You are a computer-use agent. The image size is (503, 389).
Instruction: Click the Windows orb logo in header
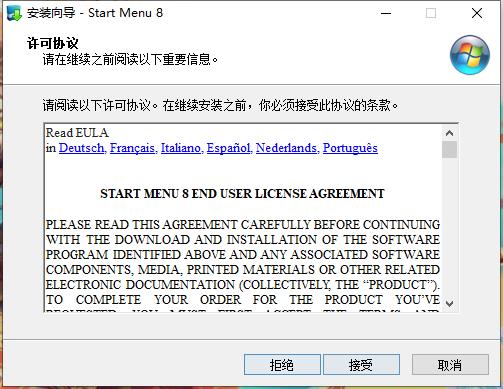[x=470, y=55]
